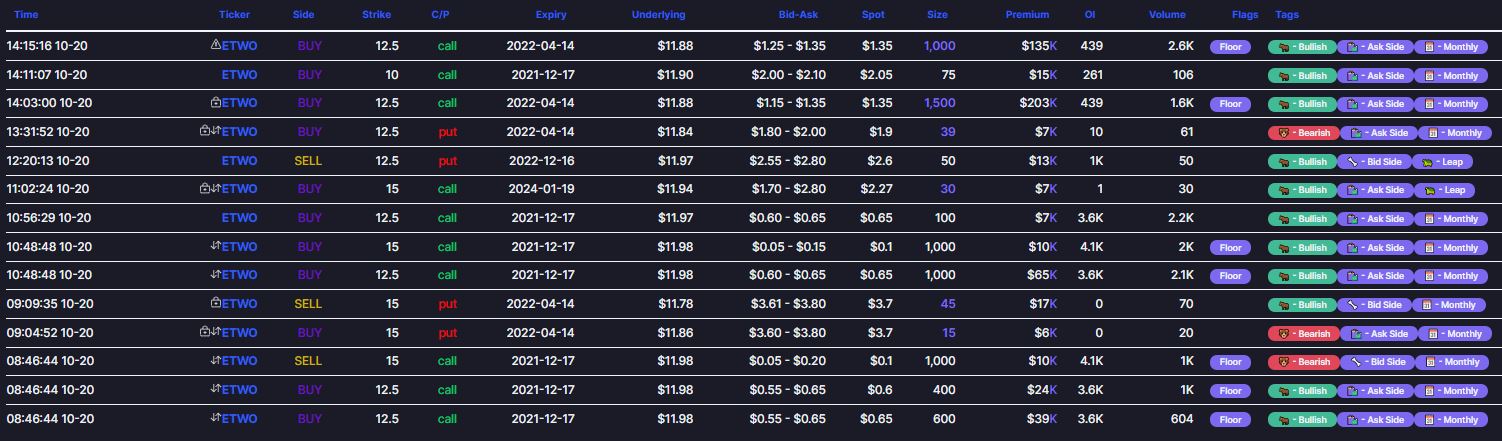Click the lock icon beside ETWO at 14:03:00
This screenshot has height=441, width=1502.
click(215, 103)
